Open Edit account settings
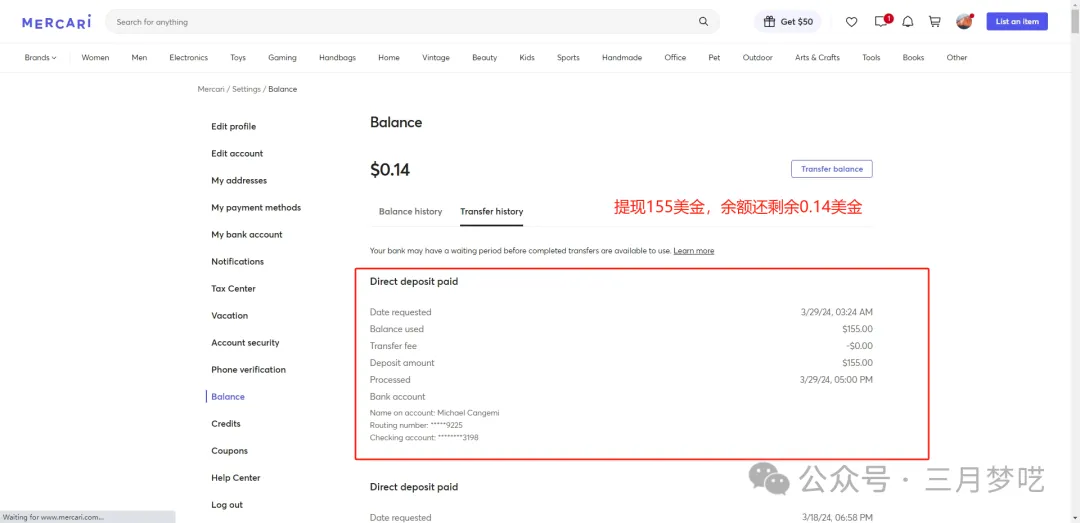The height and width of the screenshot is (523, 1080). coord(237,154)
